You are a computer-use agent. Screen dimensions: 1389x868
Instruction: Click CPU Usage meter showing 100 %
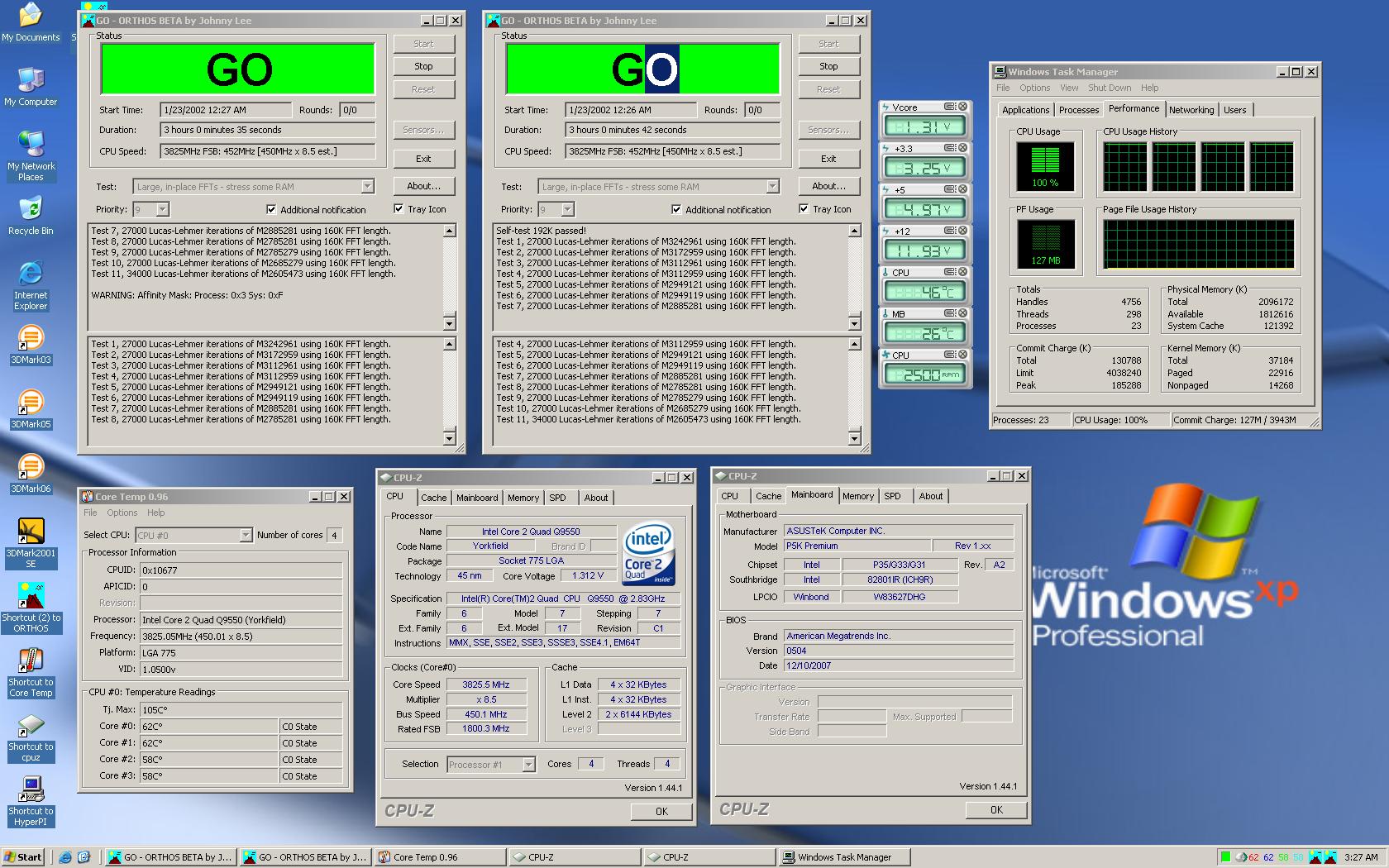coord(1045,166)
